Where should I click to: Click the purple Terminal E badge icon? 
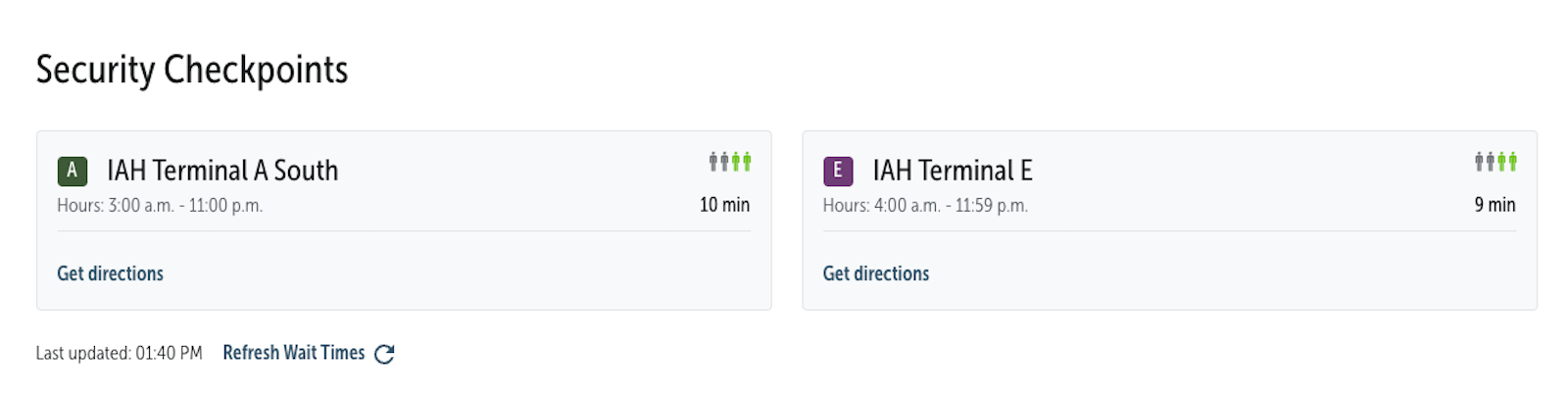[837, 171]
